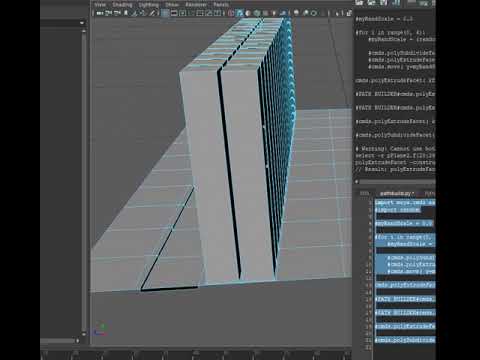480x360 pixels.
Task: Click the Bookmarks icon in panel toolbar
Action: pos(126,13)
